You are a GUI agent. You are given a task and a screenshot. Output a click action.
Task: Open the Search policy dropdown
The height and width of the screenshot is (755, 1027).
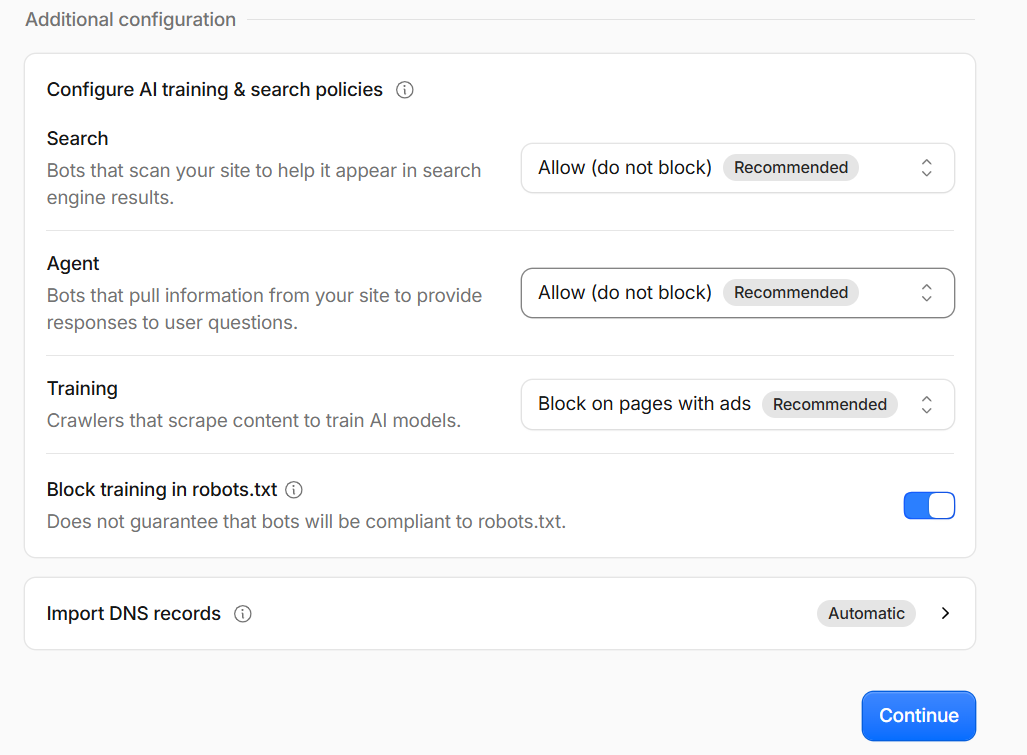tap(738, 168)
